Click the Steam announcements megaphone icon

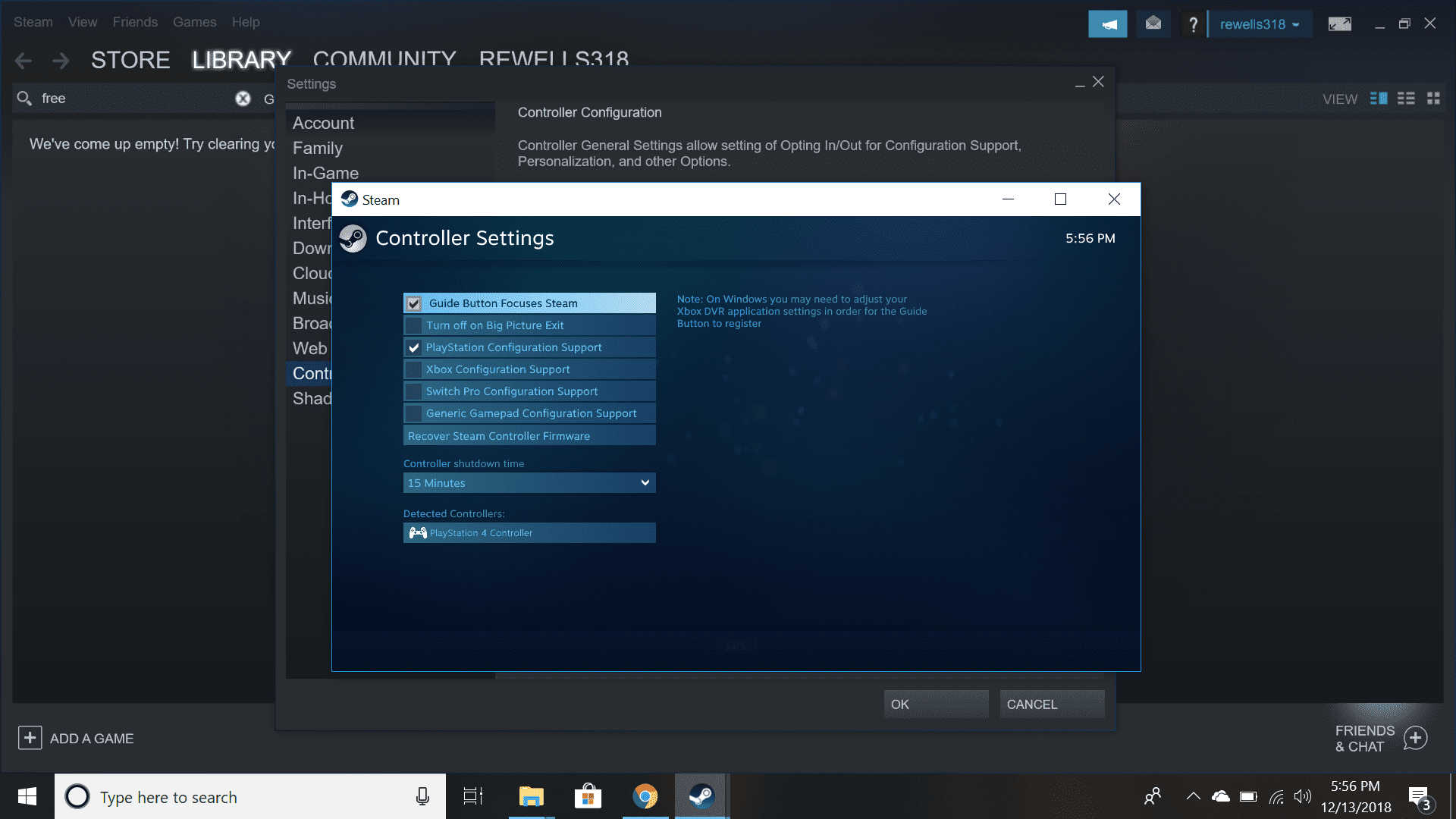click(1107, 24)
